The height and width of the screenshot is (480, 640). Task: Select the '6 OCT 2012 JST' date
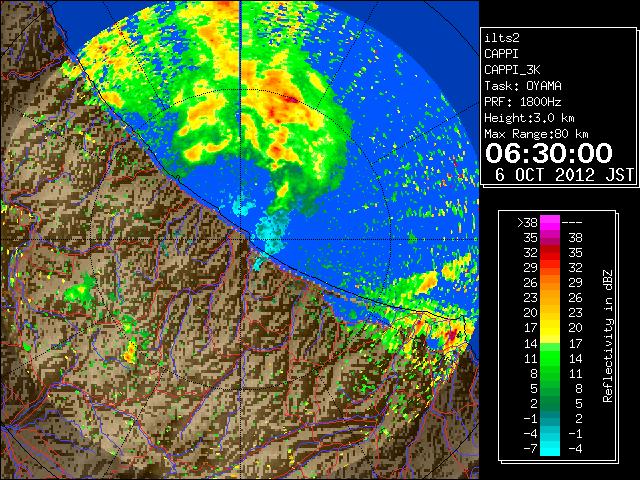(564, 175)
